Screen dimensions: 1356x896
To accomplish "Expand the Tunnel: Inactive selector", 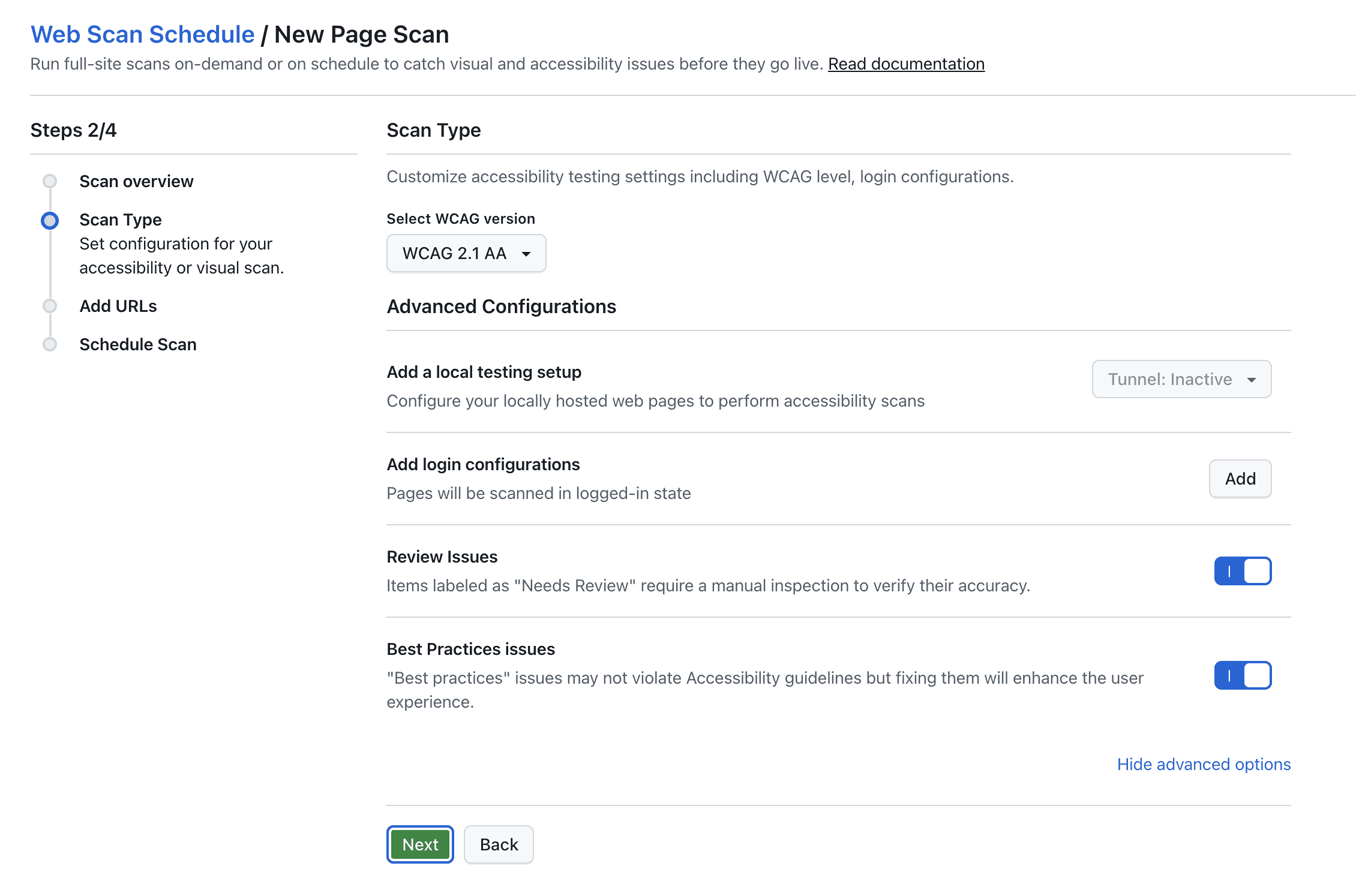I will pyautogui.click(x=1181, y=379).
